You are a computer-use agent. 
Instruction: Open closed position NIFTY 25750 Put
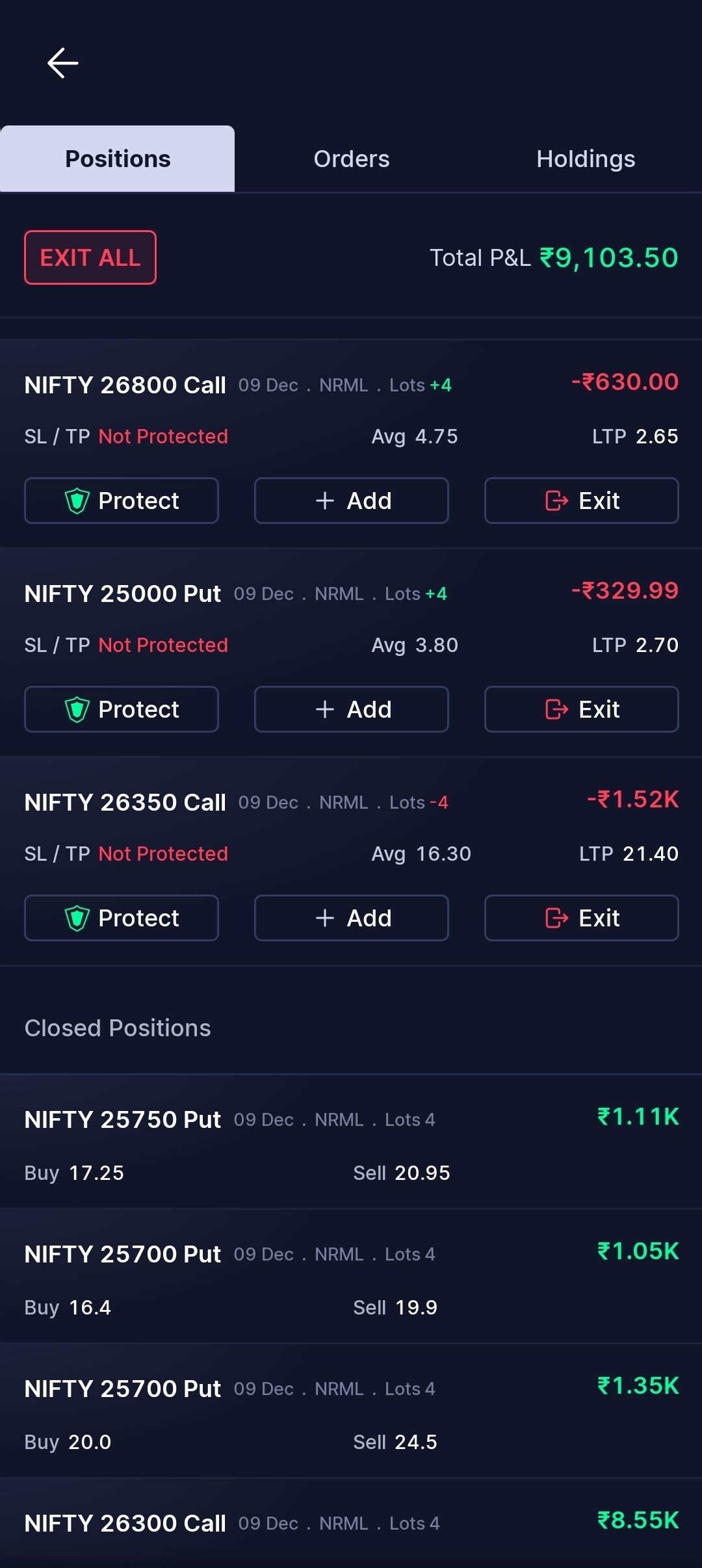(351, 1142)
